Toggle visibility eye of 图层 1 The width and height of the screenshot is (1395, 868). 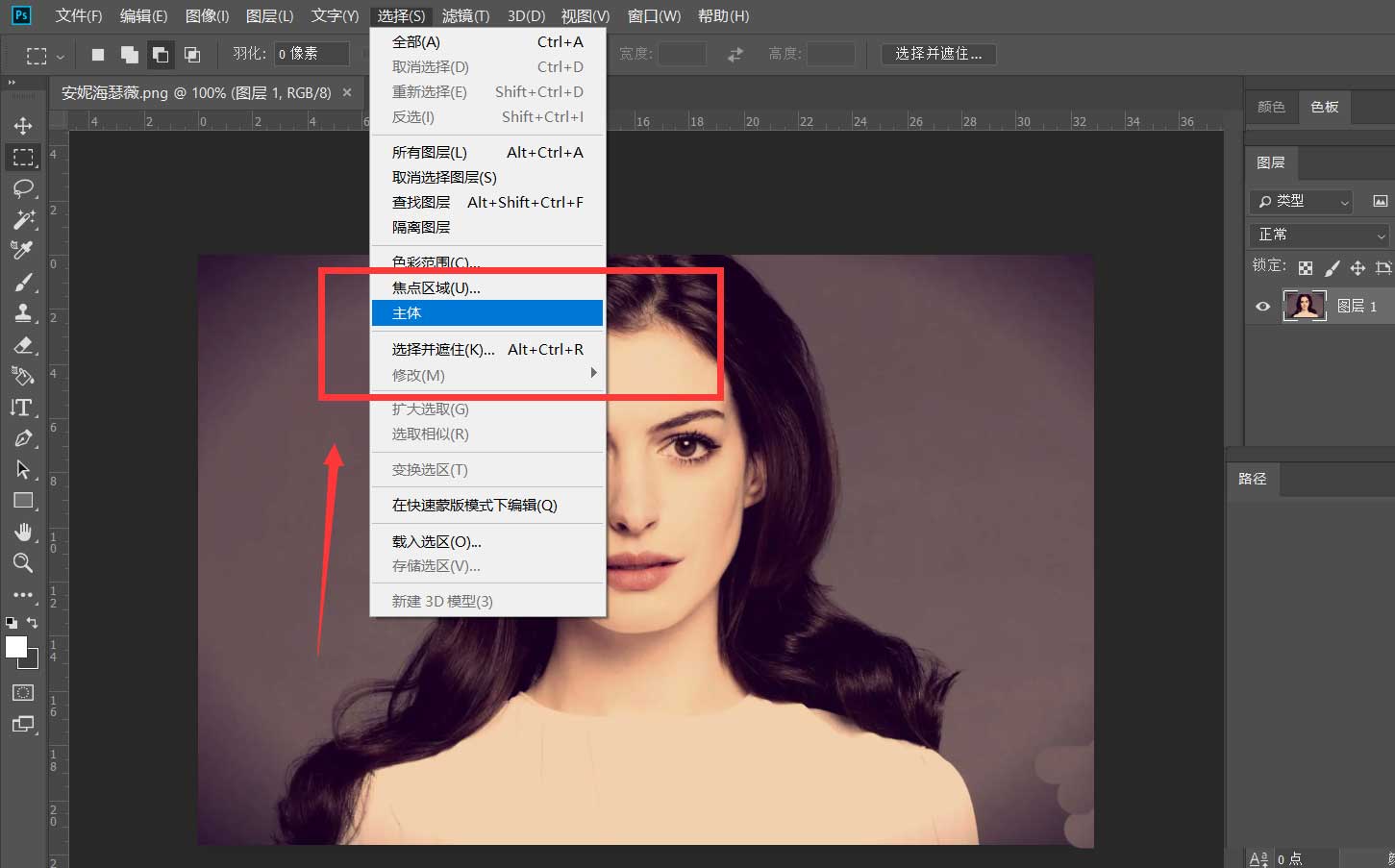pyautogui.click(x=1263, y=307)
